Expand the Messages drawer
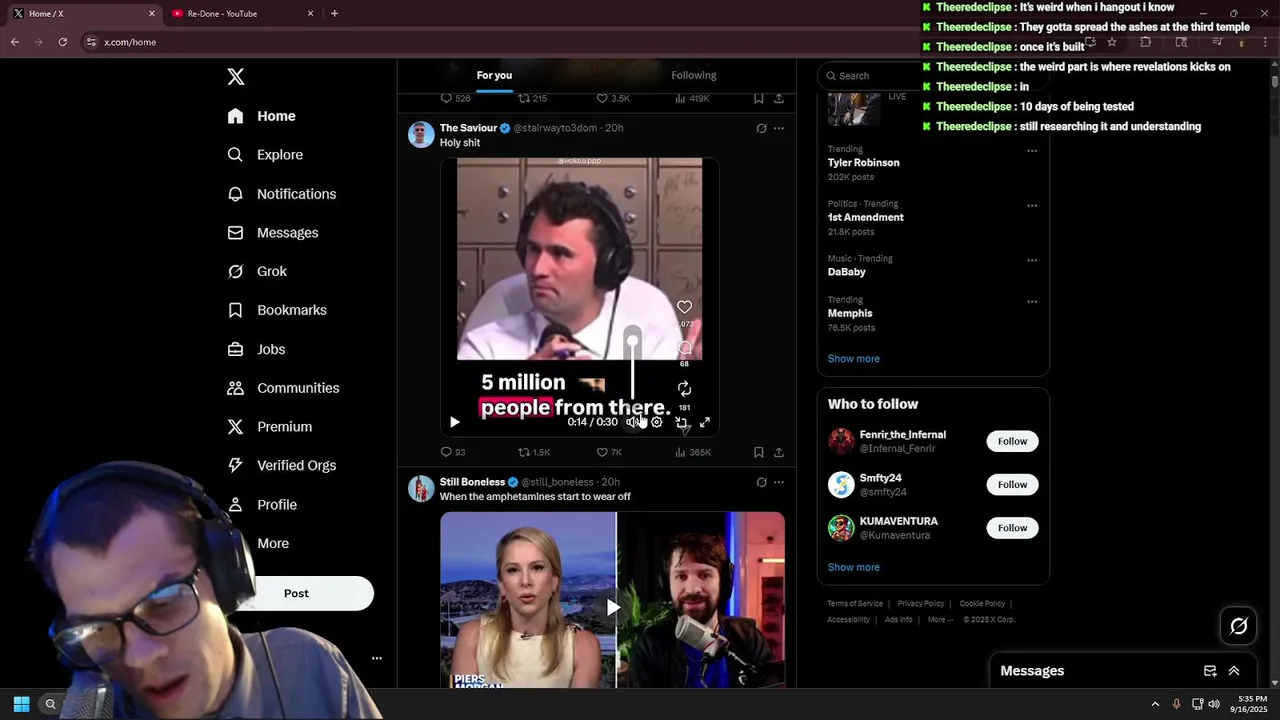Screen dimensions: 1280x720 pyautogui.click(x=1234, y=671)
